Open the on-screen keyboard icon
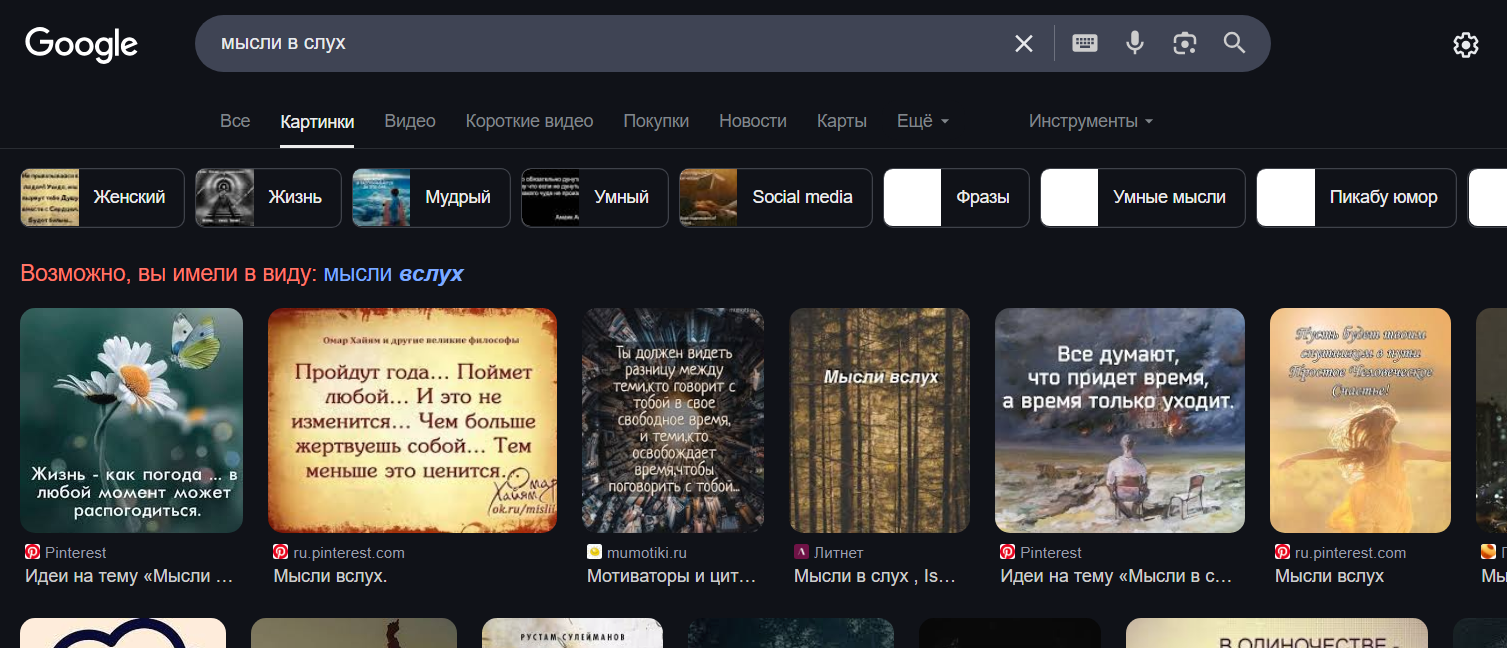Viewport: 1507px width, 648px height. 1085,43
